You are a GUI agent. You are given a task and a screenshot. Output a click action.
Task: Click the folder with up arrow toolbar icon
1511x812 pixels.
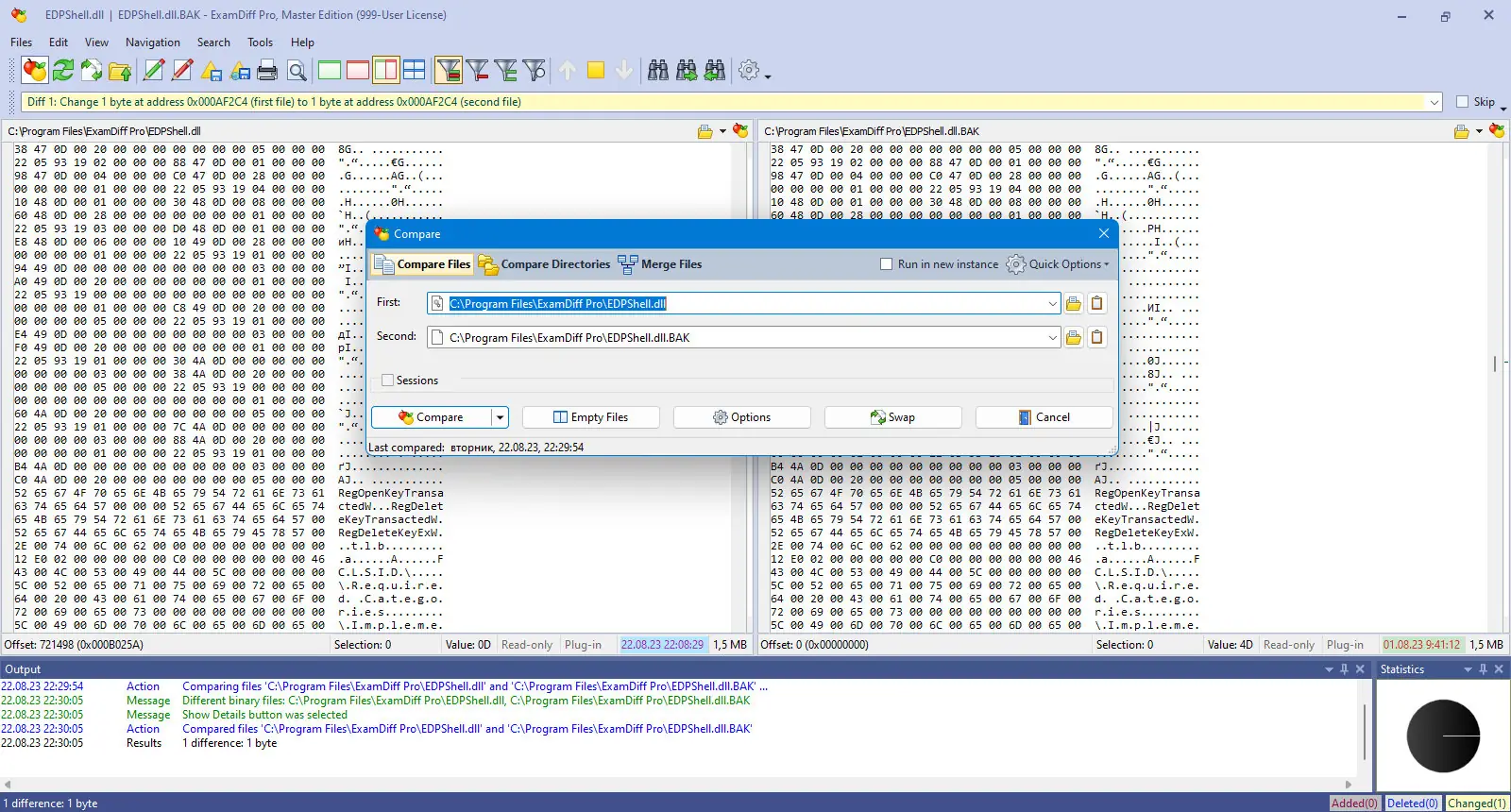pyautogui.click(x=120, y=70)
